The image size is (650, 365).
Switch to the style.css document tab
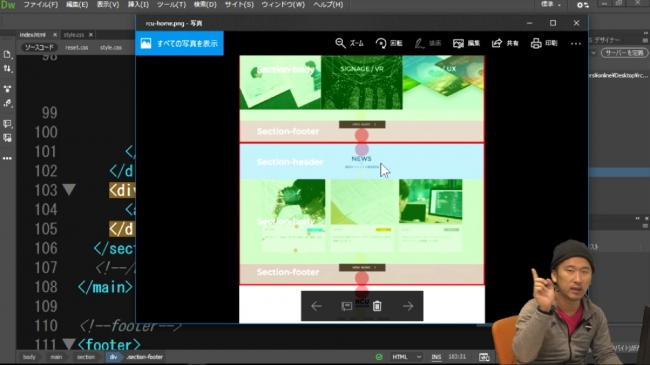(73, 35)
